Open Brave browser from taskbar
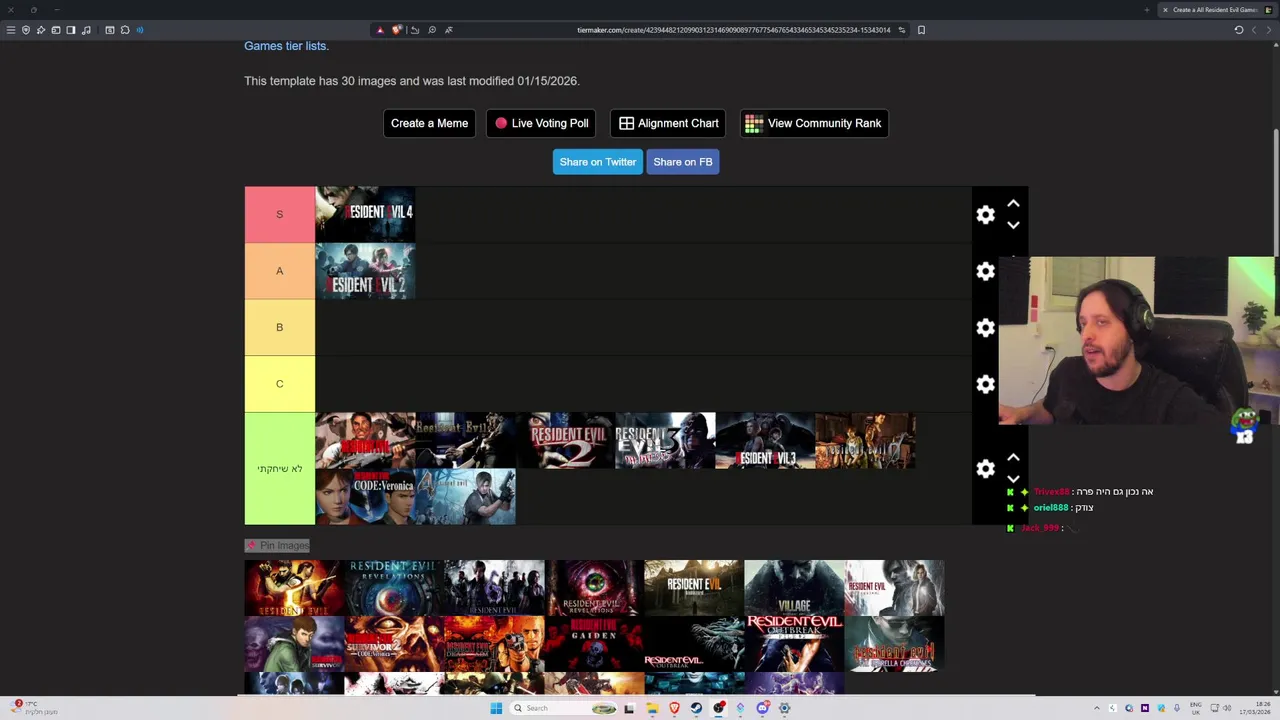The width and height of the screenshot is (1280, 720). coord(674,708)
